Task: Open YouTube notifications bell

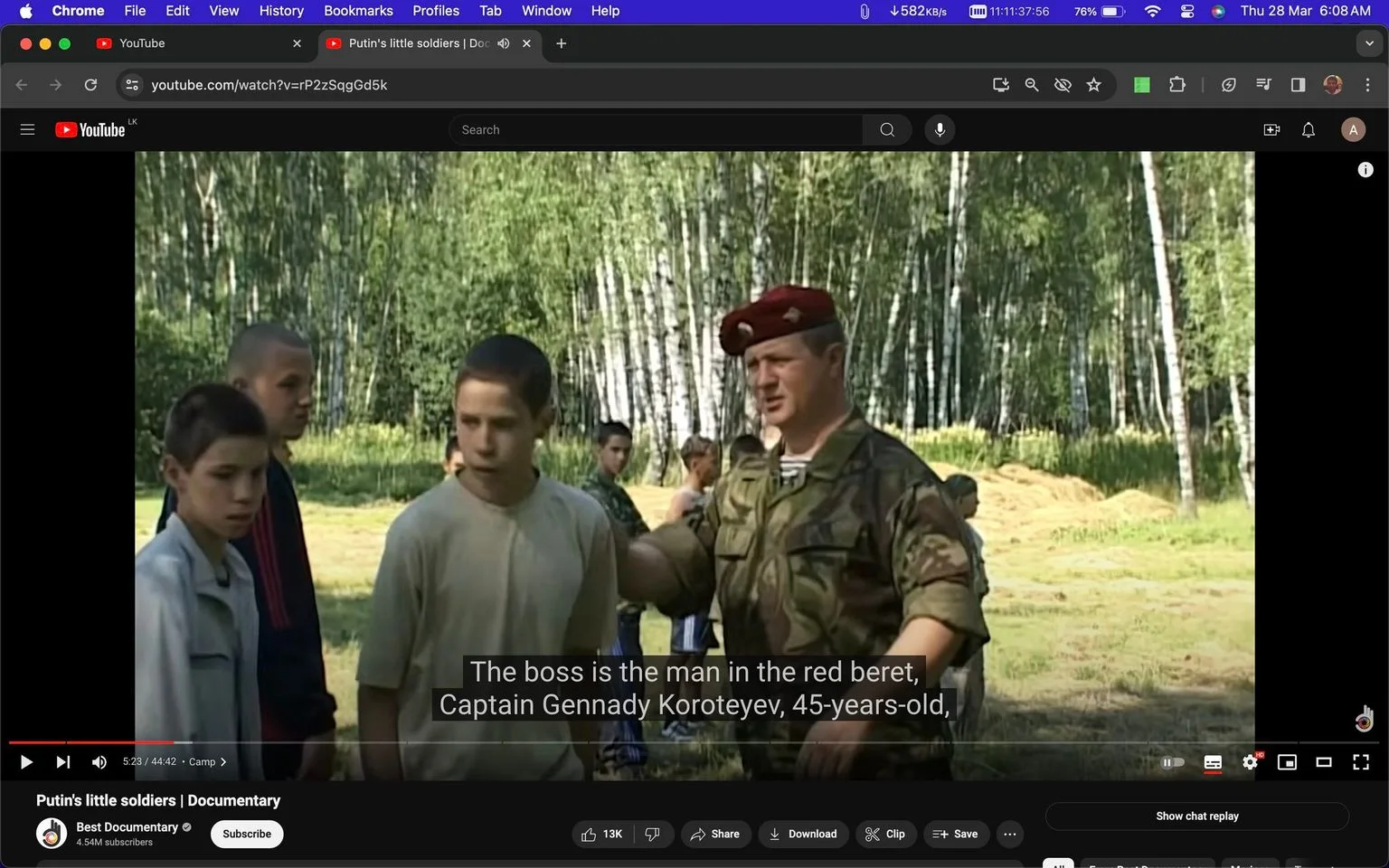Action: pyautogui.click(x=1309, y=130)
